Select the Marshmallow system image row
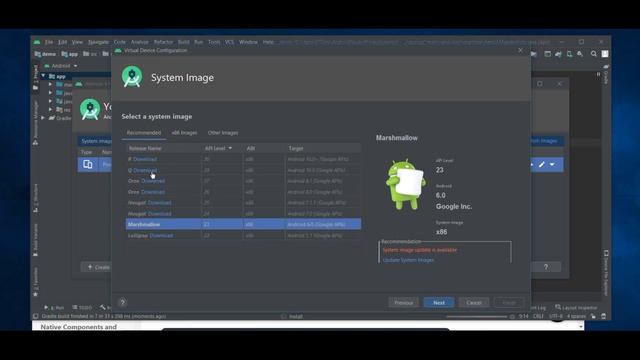The height and width of the screenshot is (360, 640). (243, 224)
